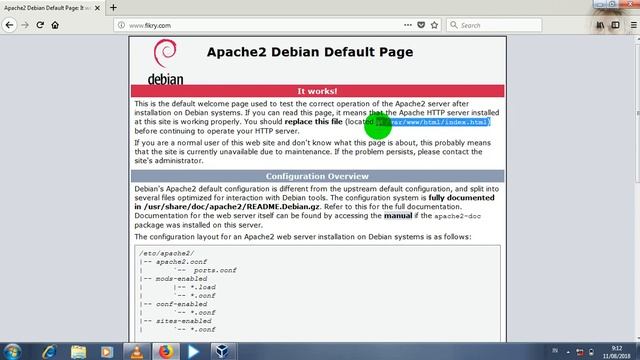Click the /usr/share/doc/apache2/README.Debian.gz text
The image size is (640, 360).
pos(231,207)
